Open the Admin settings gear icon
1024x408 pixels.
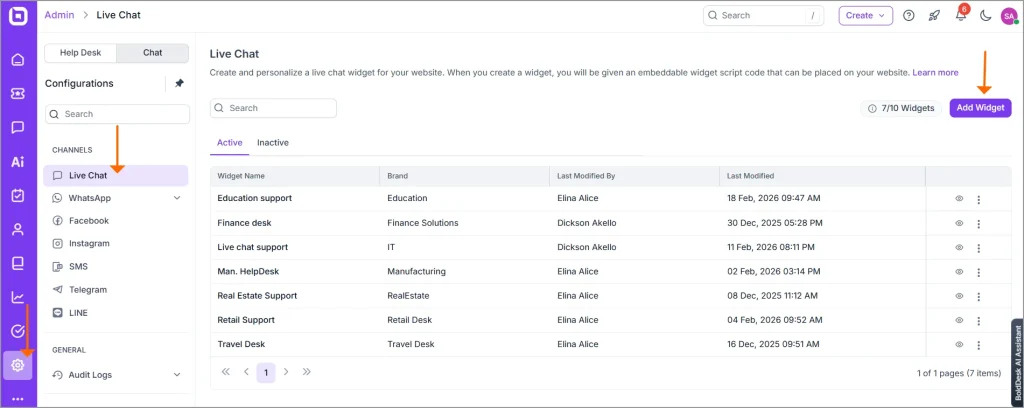(18, 366)
